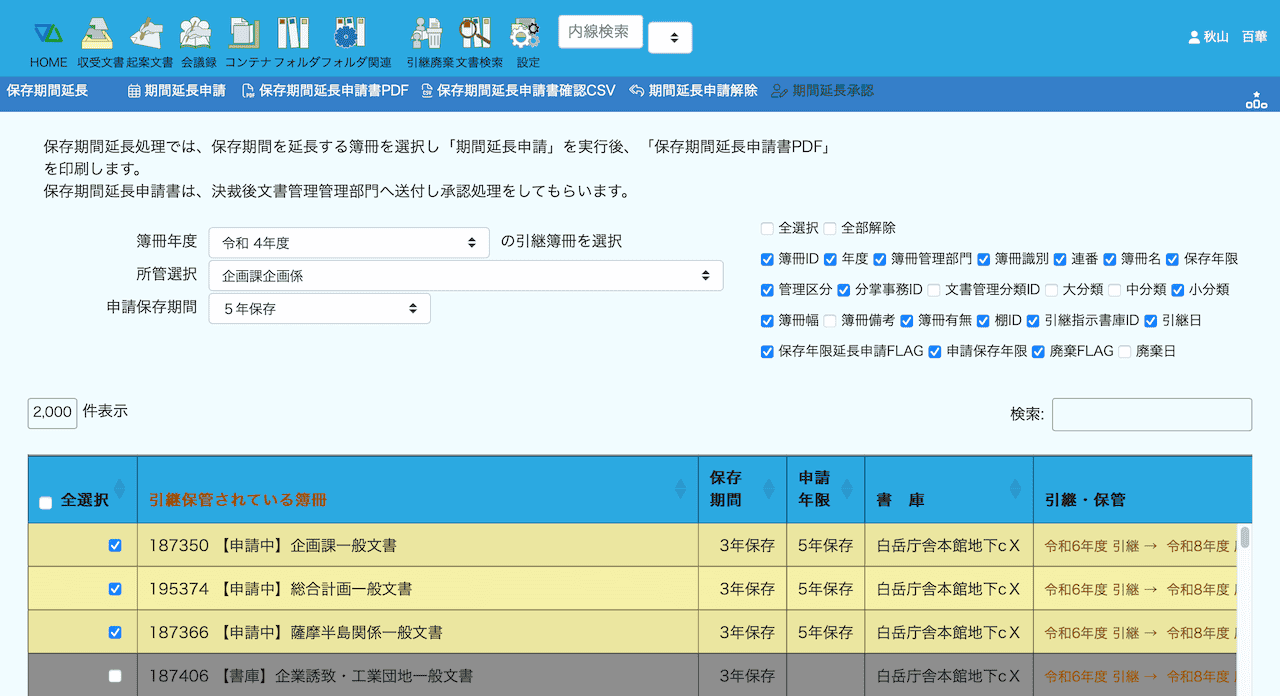Open the 申請保存期間 dropdown
This screenshot has height=696, width=1280.
pyautogui.click(x=319, y=309)
